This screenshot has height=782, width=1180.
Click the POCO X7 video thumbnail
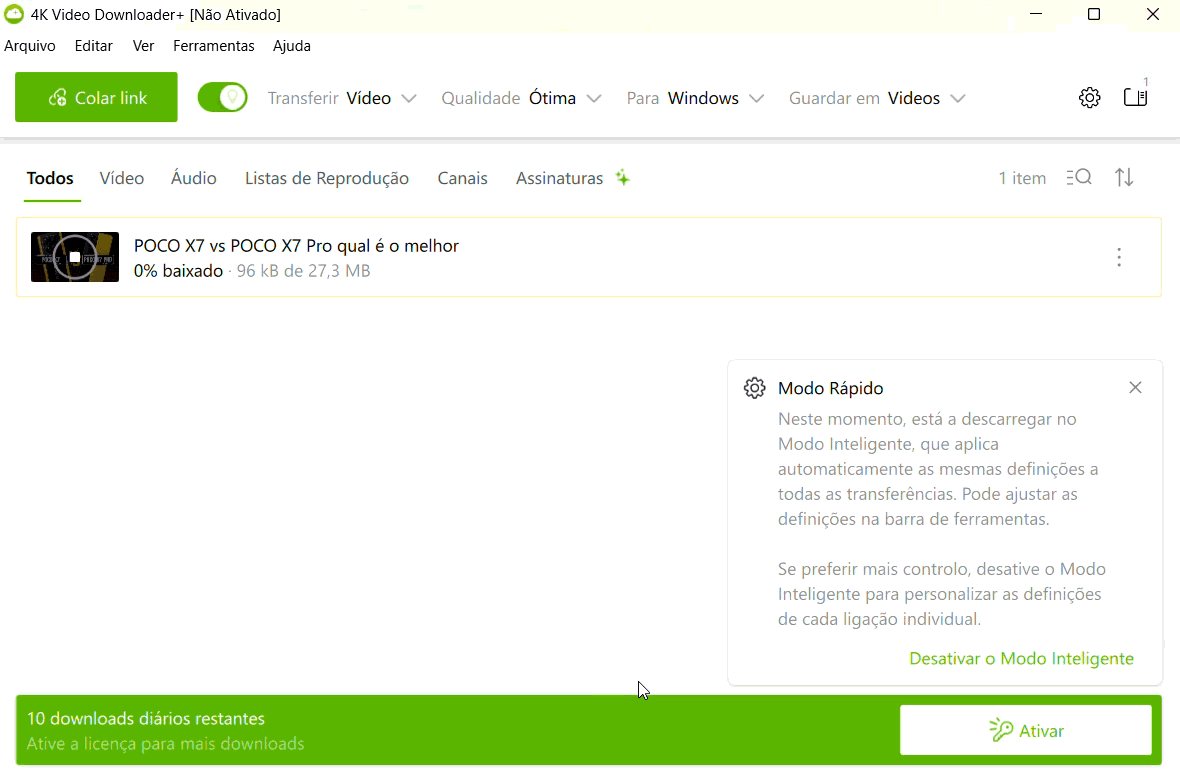tap(74, 257)
